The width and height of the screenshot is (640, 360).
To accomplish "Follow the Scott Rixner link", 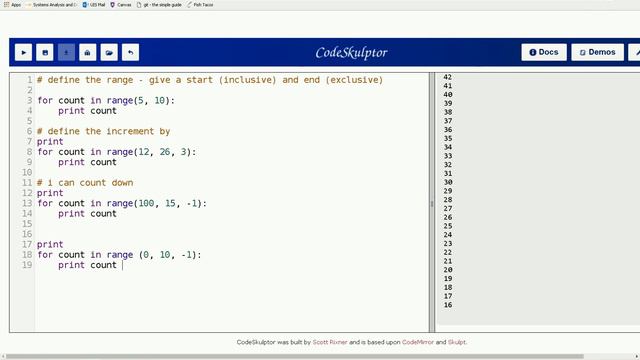I will [330, 342].
